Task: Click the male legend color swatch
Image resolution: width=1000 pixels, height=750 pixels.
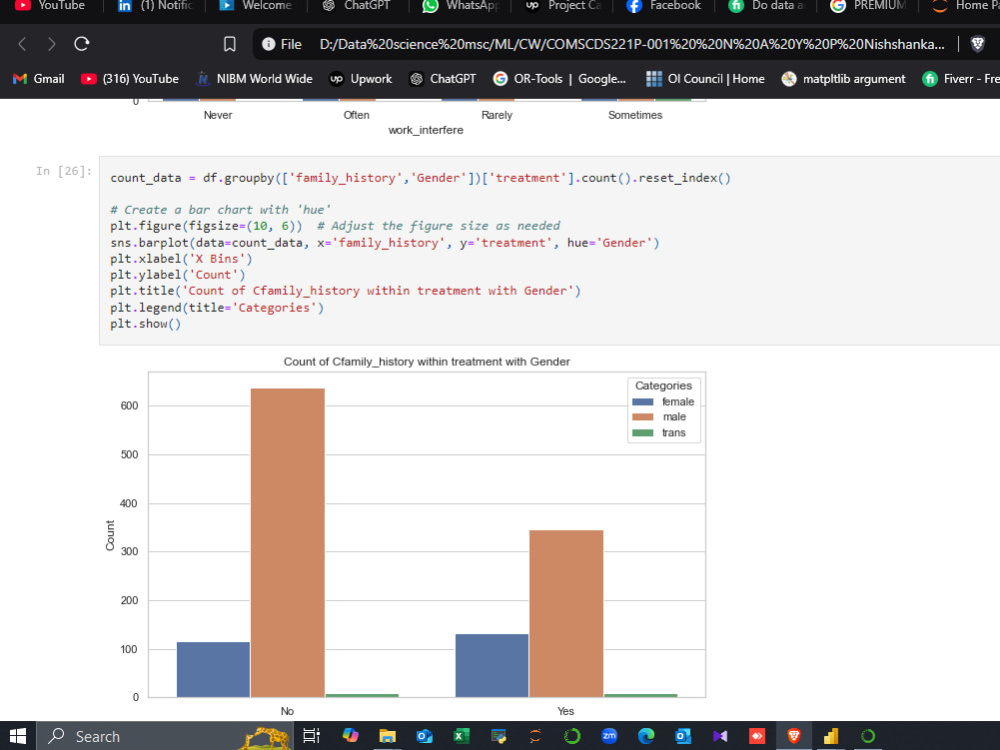Action: 642,417
